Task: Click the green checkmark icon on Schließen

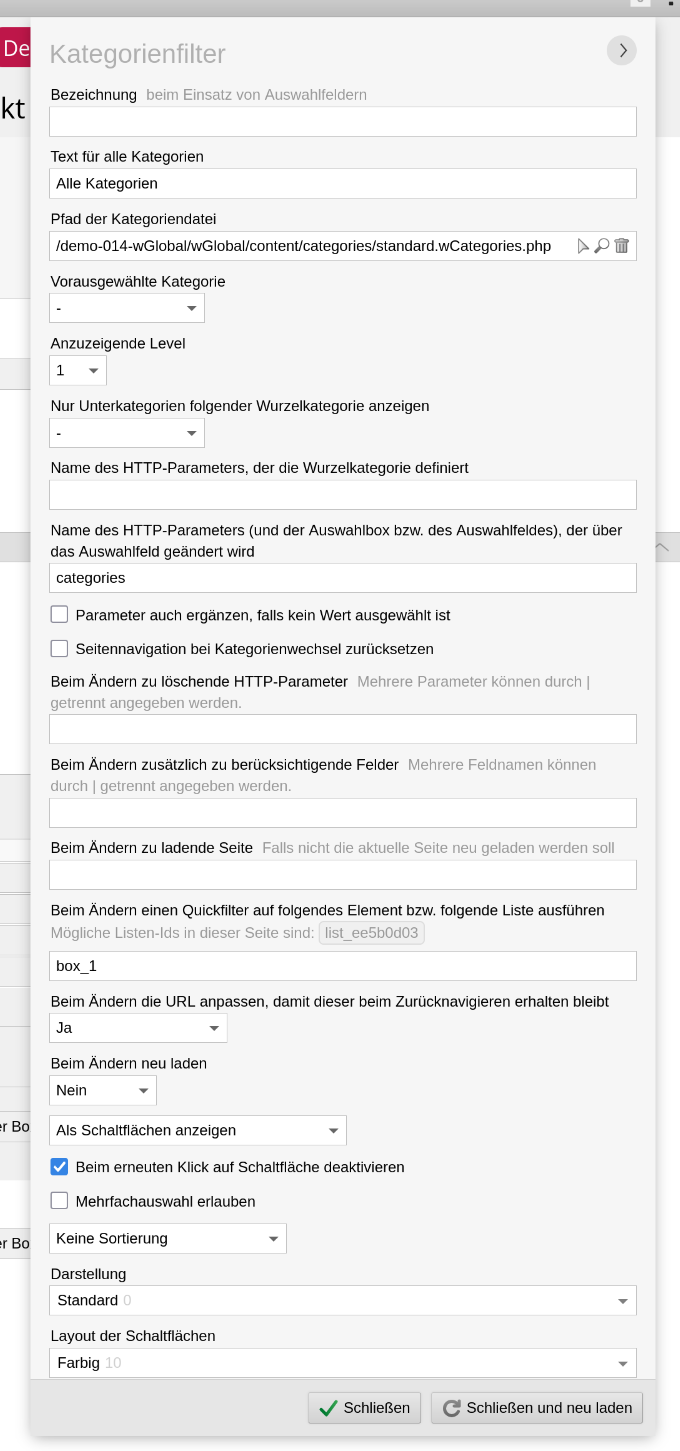Action: (x=330, y=1407)
